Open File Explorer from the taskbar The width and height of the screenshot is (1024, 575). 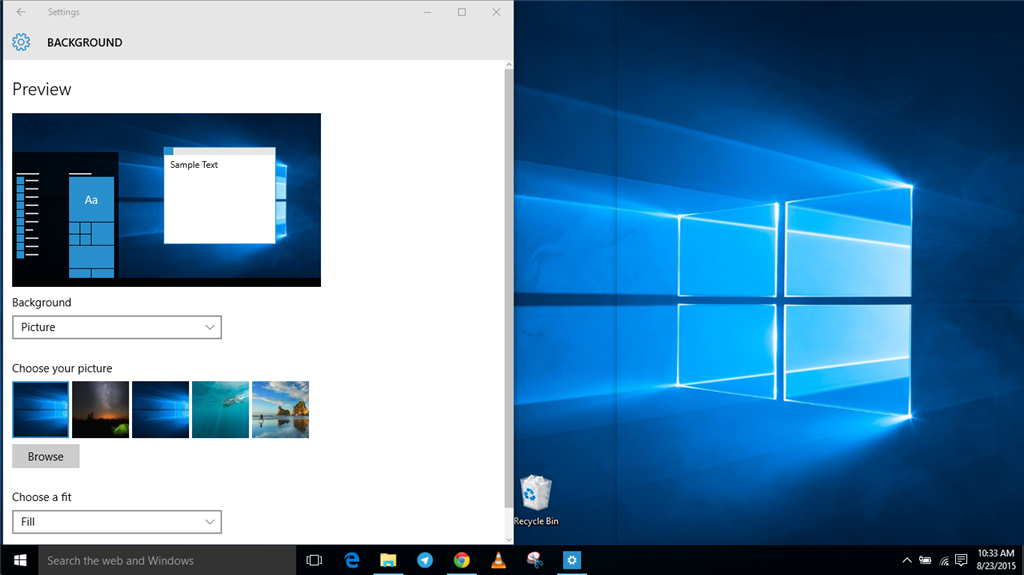pos(388,560)
